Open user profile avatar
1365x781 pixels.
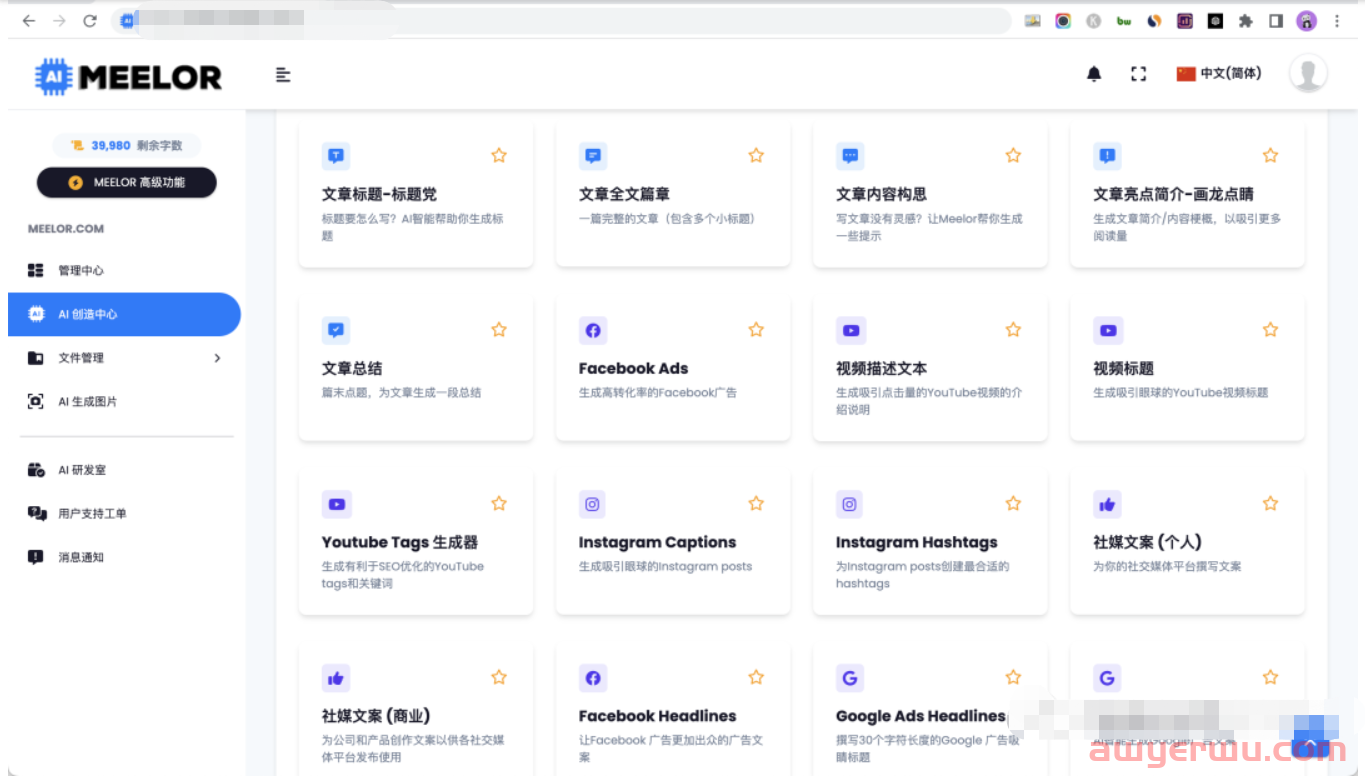pos(1308,73)
